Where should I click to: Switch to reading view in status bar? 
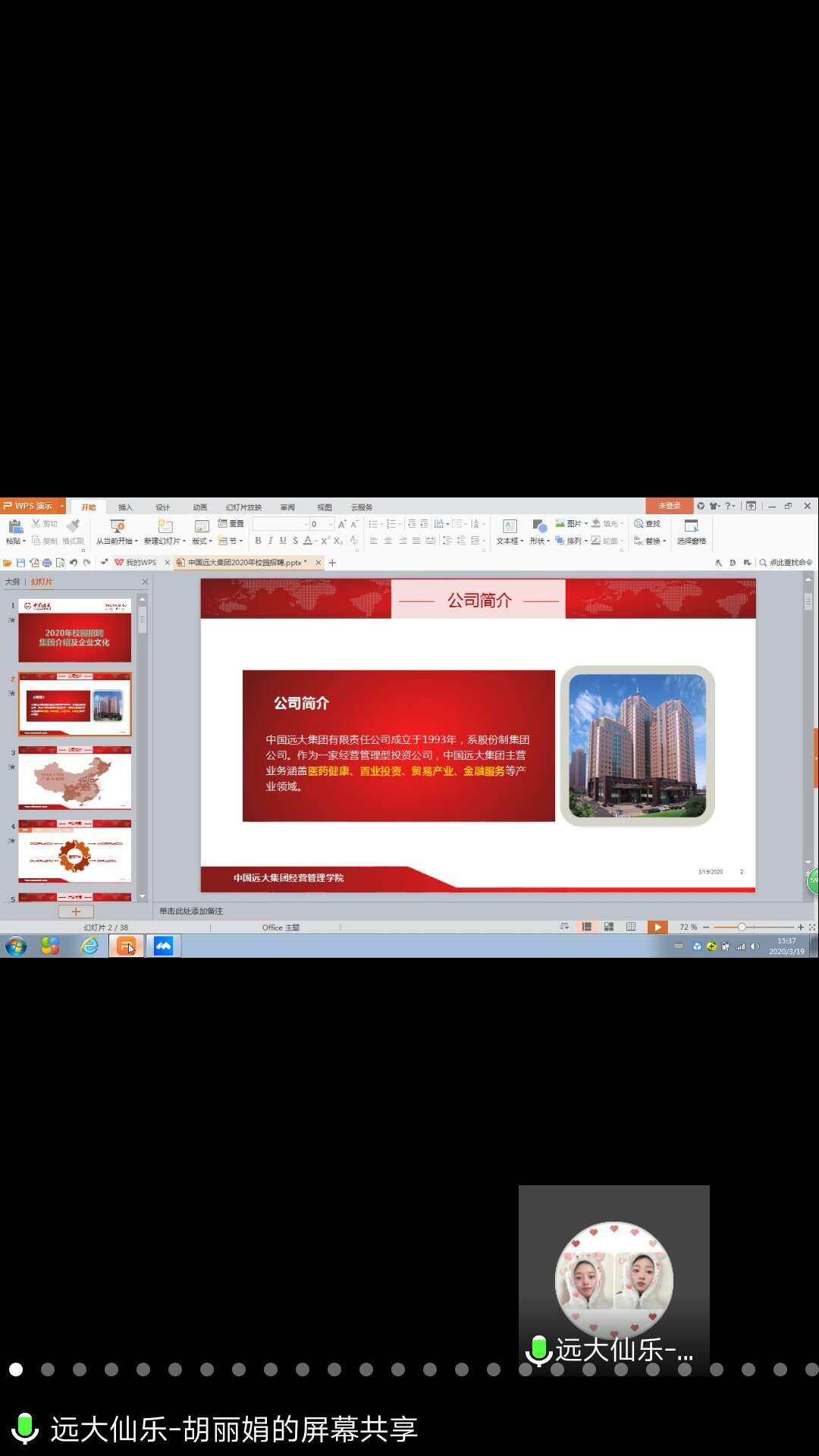(631, 927)
